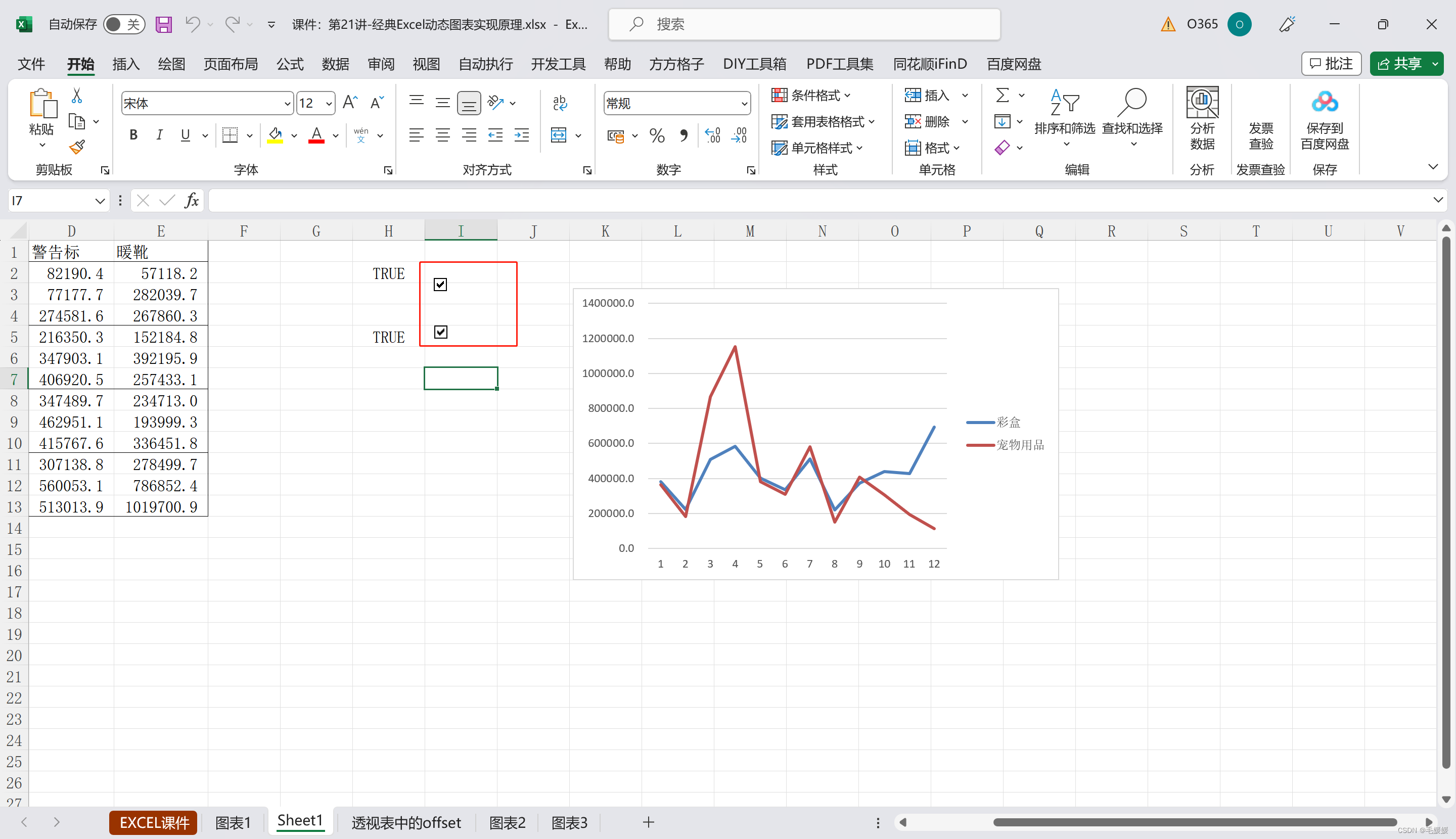Click Decrease Decimal icon
The height and width of the screenshot is (839, 1456).
[739, 135]
